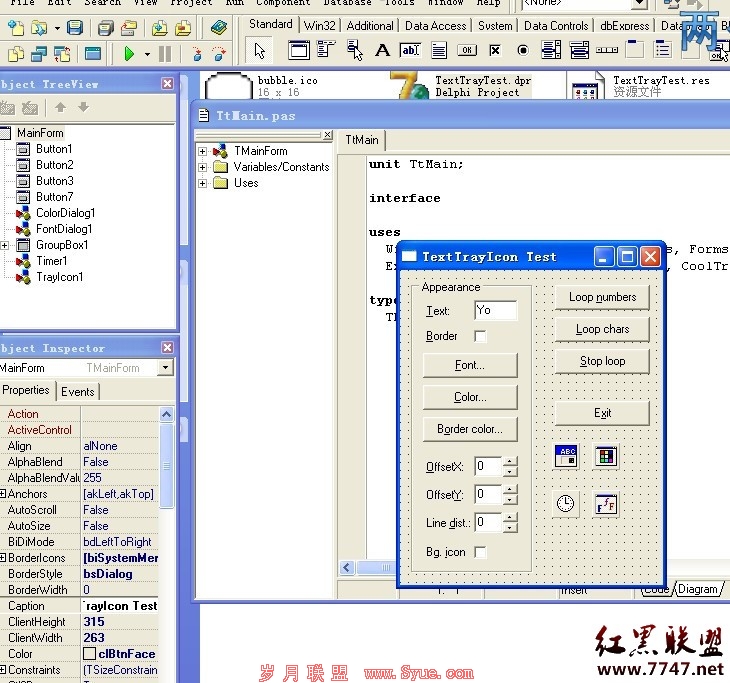The height and width of the screenshot is (683, 730).
Task: Expand the BorderIcons property
Action: point(3,558)
